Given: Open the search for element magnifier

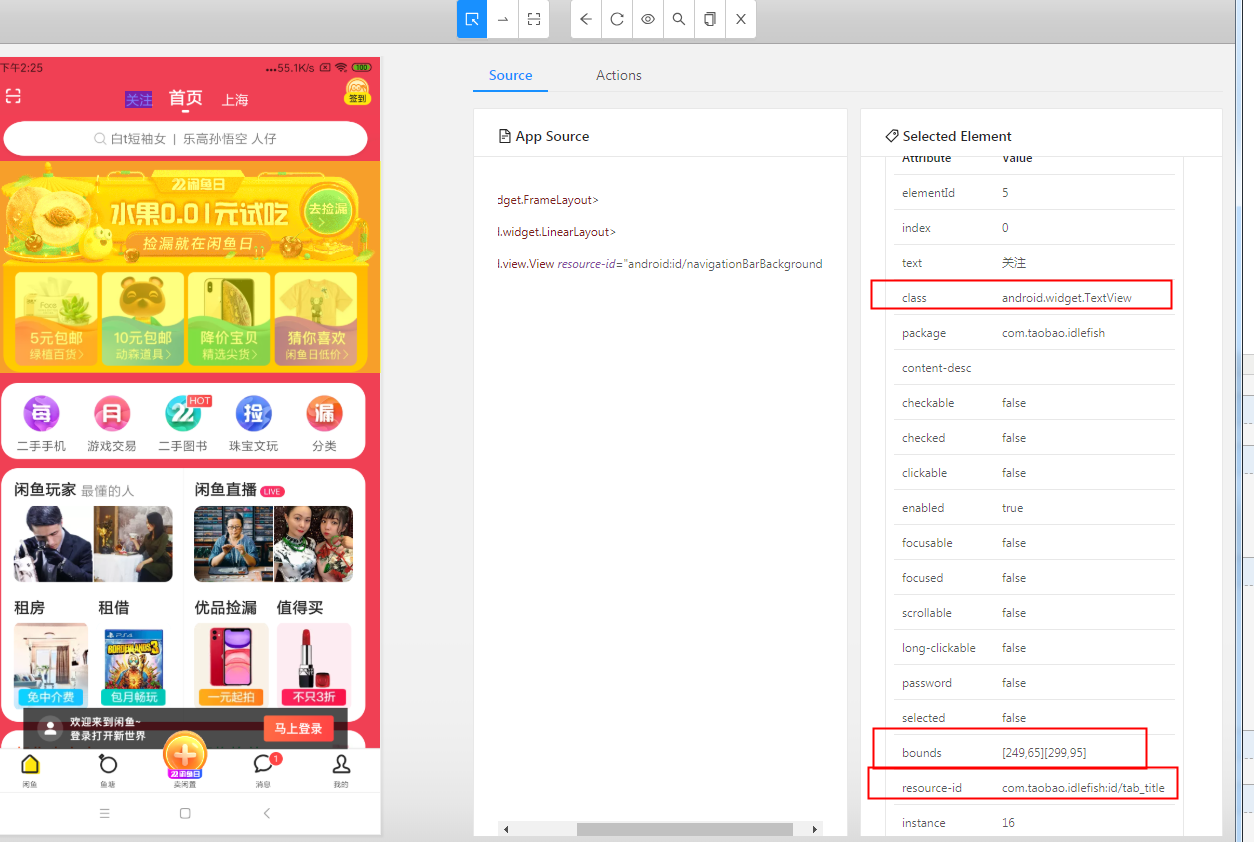Looking at the screenshot, I should pyautogui.click(x=679, y=19).
